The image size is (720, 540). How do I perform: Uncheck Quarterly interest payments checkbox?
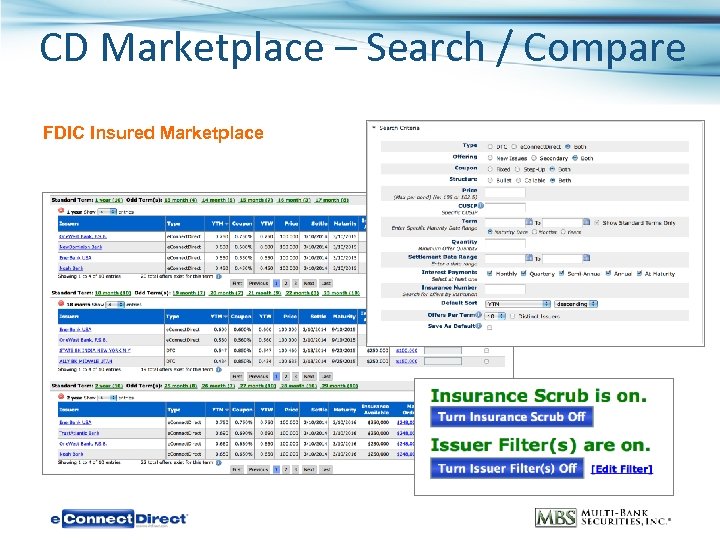(x=523, y=273)
